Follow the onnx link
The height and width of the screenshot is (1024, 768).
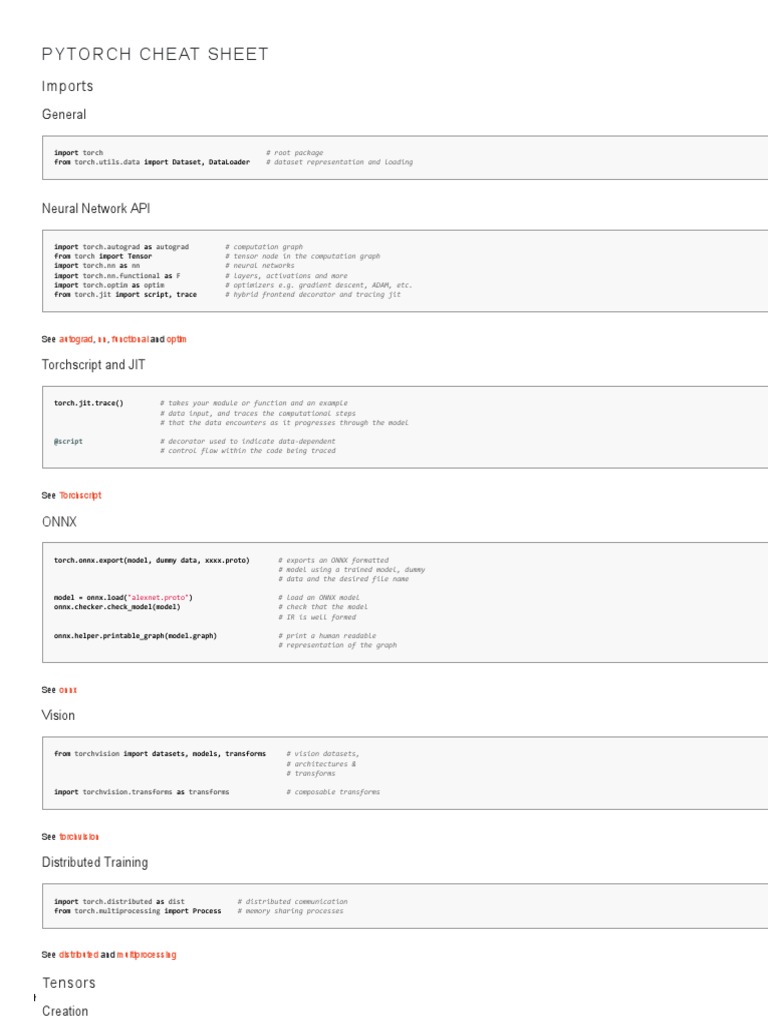point(68,690)
